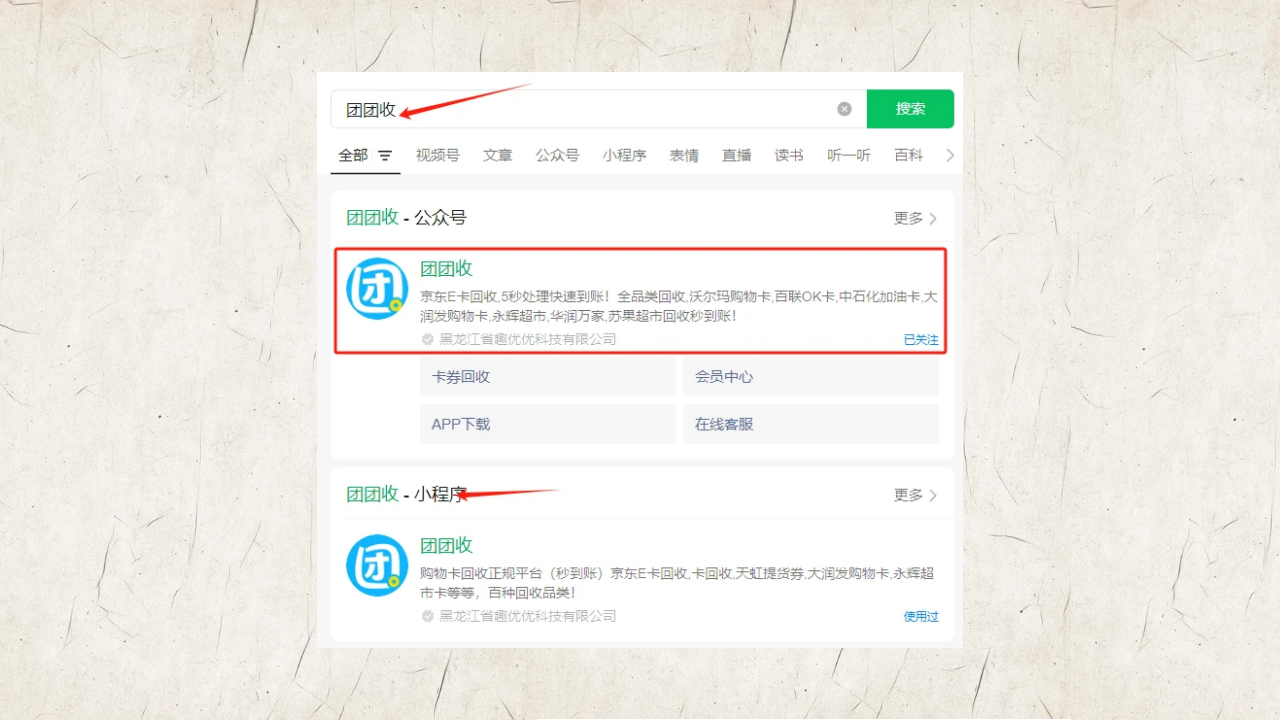Image resolution: width=1280 pixels, height=720 pixels.
Task: Open the filter icon beside 全部
Action: (x=385, y=156)
